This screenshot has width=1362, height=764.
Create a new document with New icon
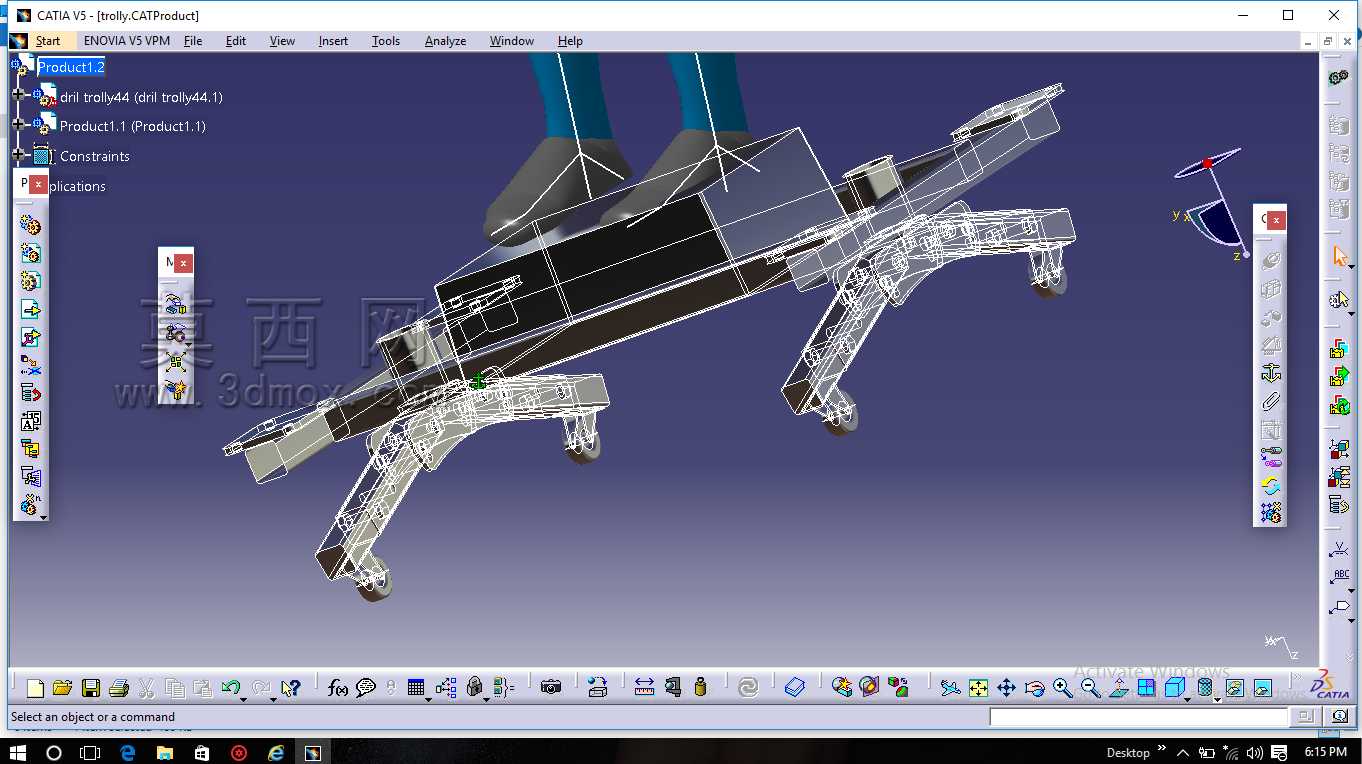(35, 688)
